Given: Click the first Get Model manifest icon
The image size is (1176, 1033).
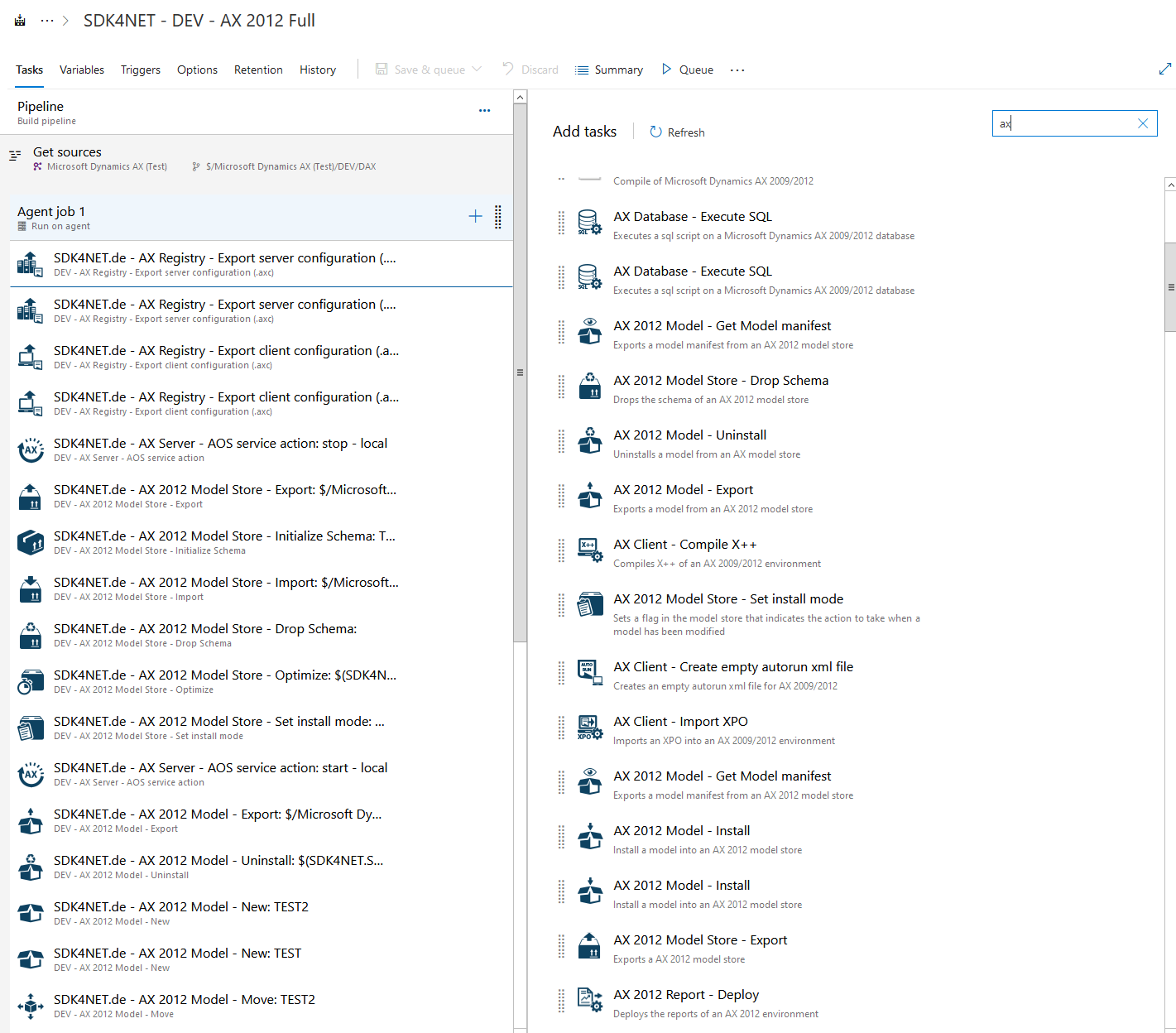Looking at the screenshot, I should click(589, 332).
